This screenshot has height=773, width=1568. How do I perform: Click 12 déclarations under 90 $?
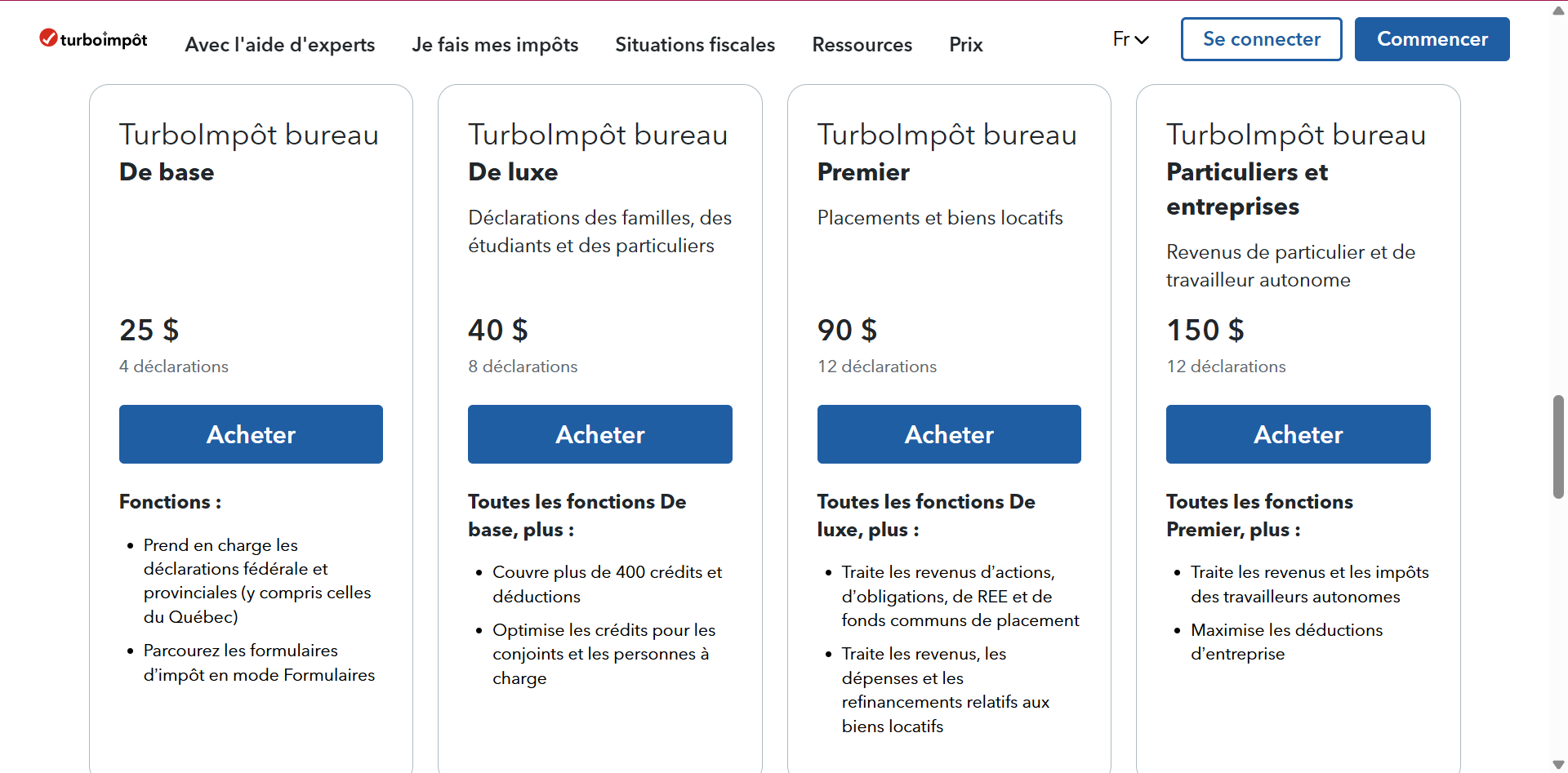tap(877, 367)
